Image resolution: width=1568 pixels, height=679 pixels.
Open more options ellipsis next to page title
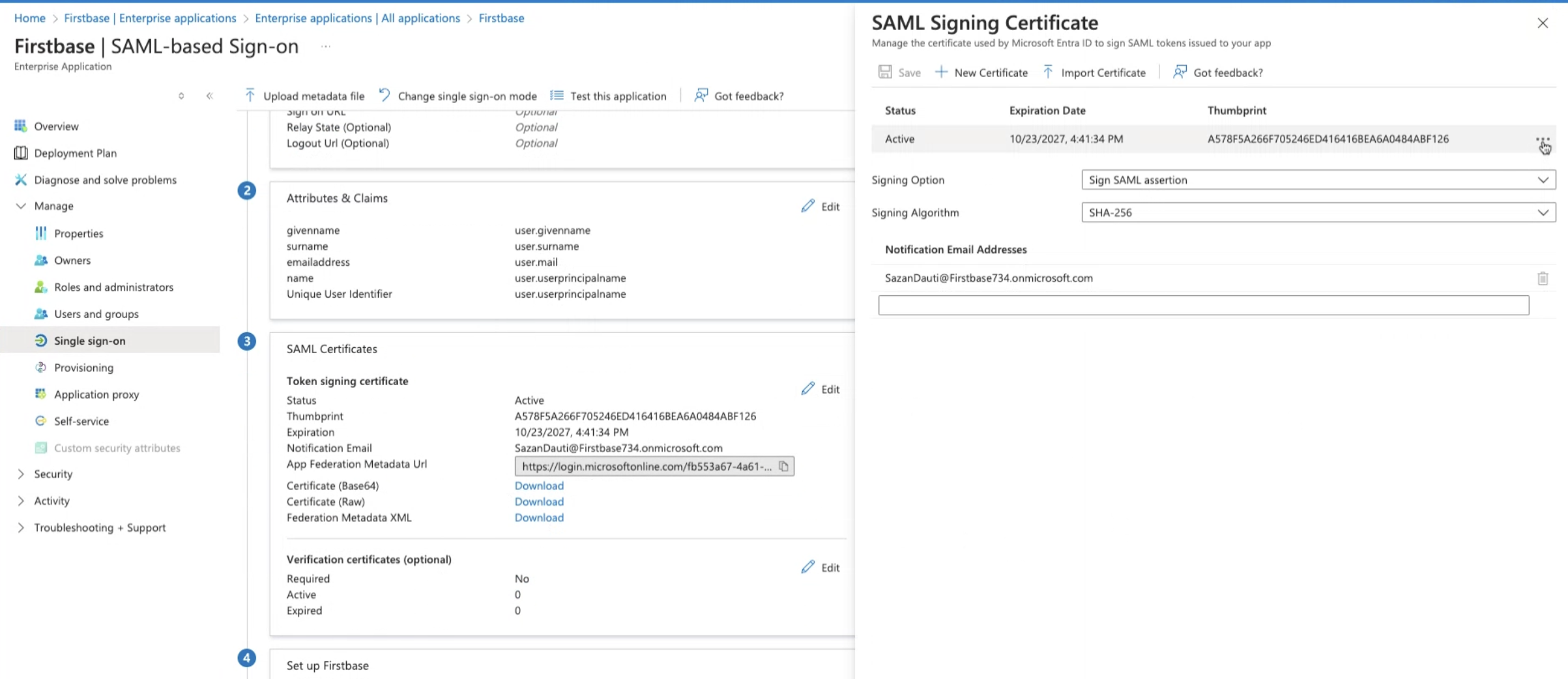(326, 46)
